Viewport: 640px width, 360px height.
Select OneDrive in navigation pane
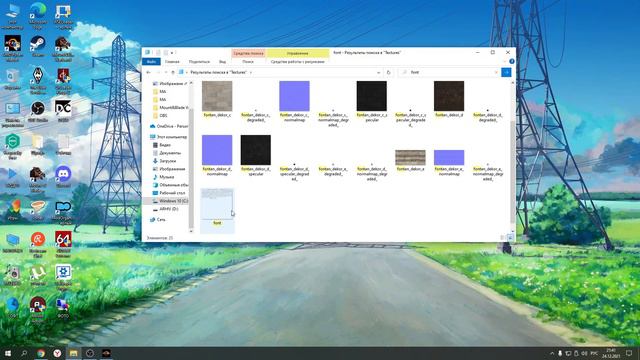click(x=169, y=126)
